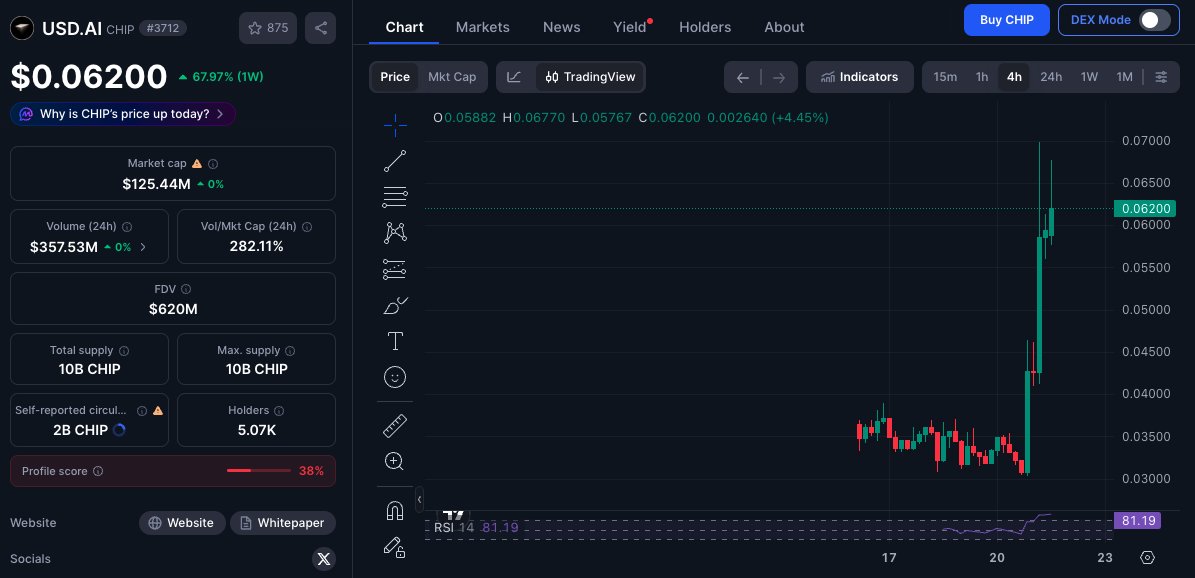Click the RSI 14 indicator label

tap(454, 528)
